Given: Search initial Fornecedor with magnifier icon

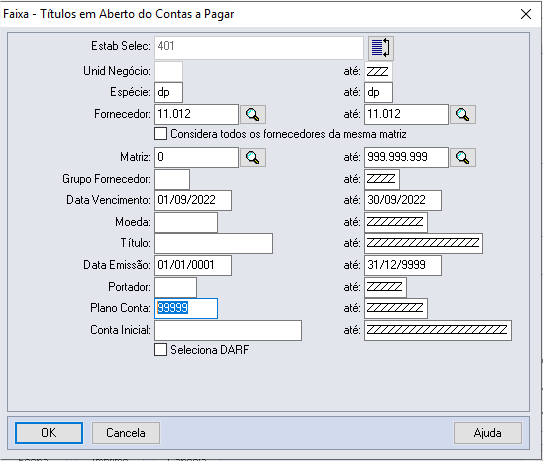Looking at the screenshot, I should 253,114.
